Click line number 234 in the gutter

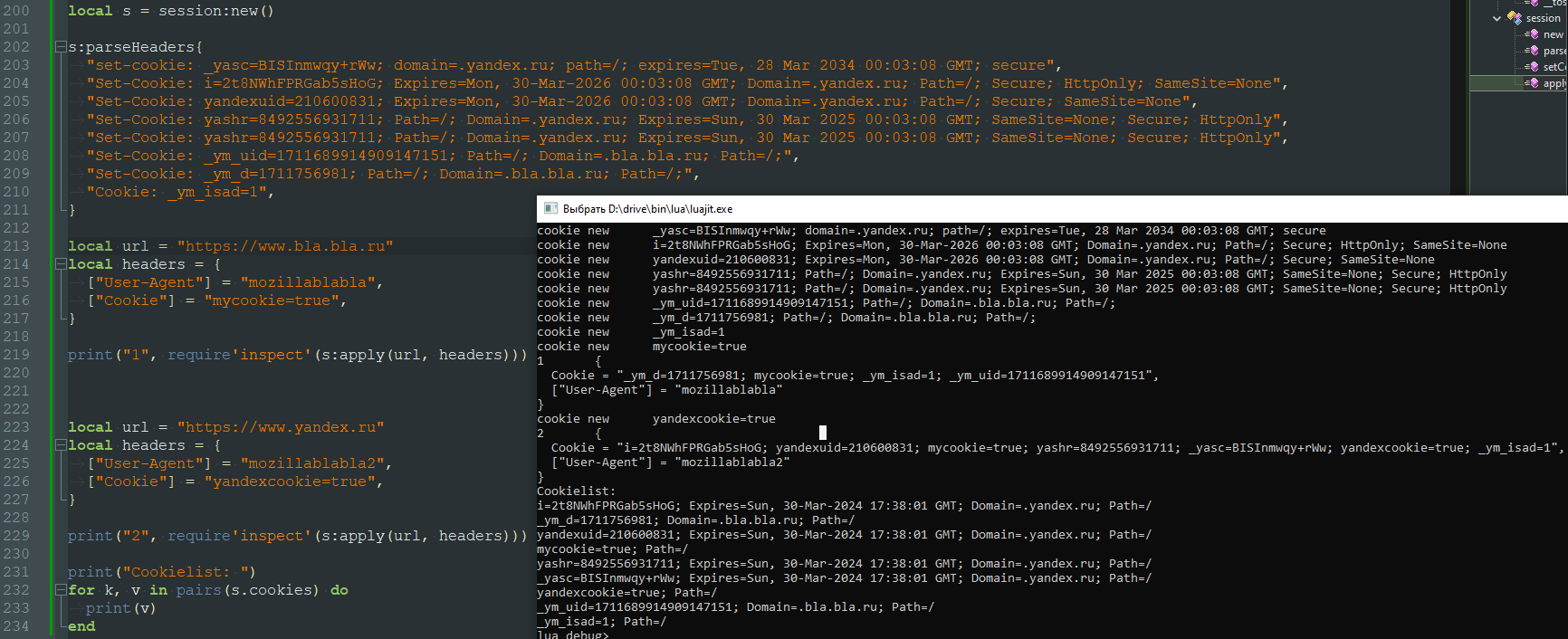coord(16,626)
